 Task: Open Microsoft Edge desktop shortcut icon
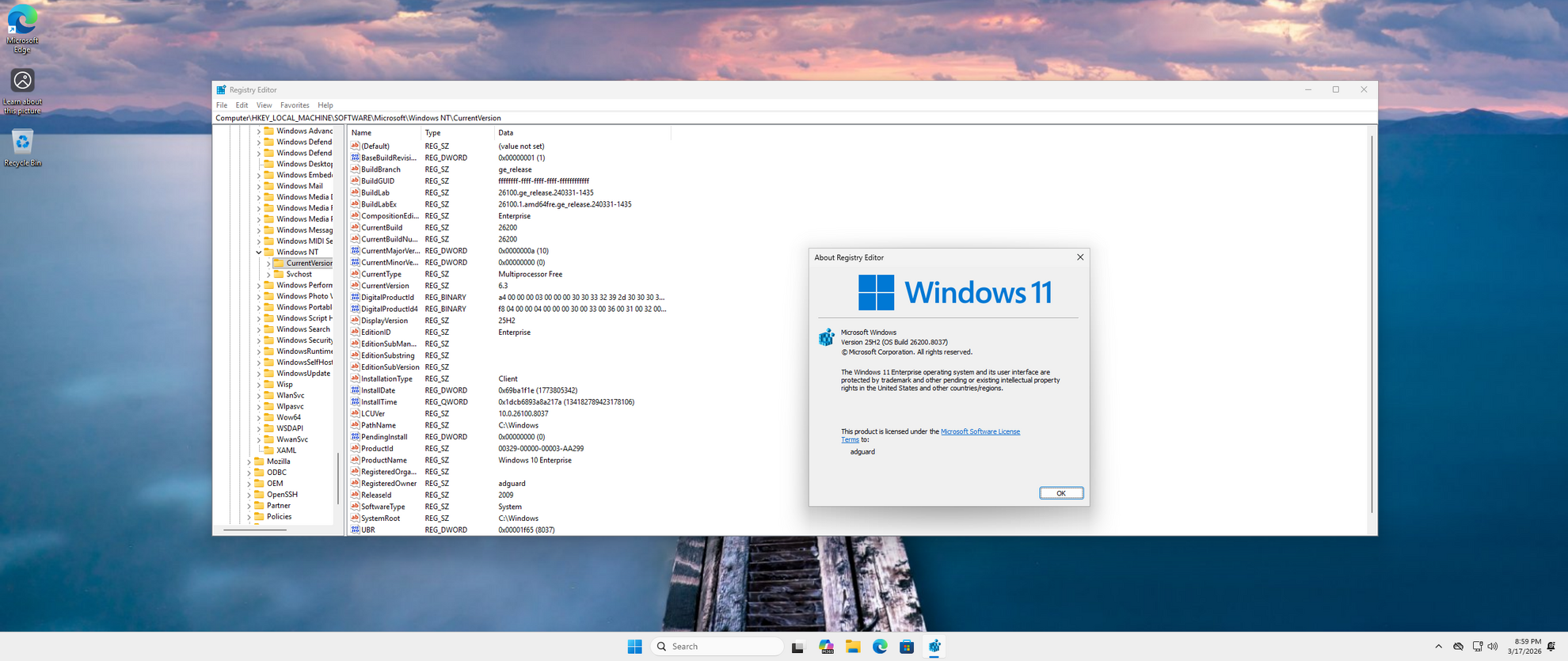coord(22,21)
